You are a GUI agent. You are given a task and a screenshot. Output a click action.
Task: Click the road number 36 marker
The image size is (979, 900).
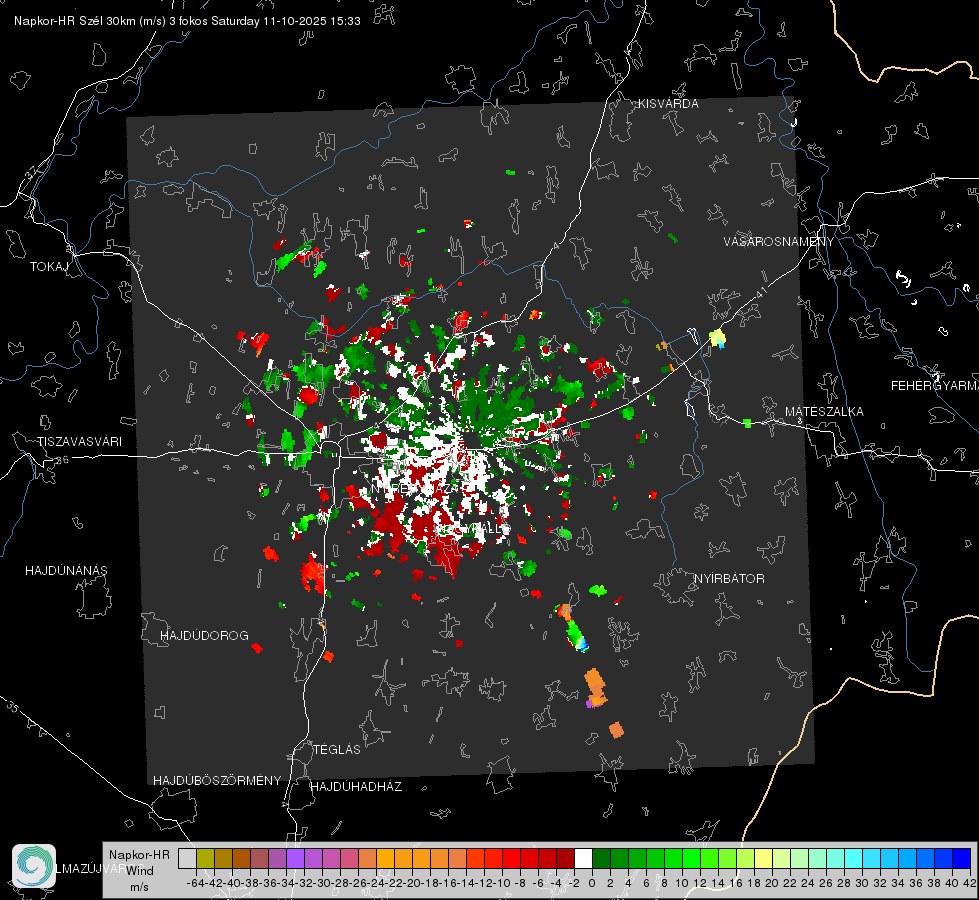[x=62, y=460]
